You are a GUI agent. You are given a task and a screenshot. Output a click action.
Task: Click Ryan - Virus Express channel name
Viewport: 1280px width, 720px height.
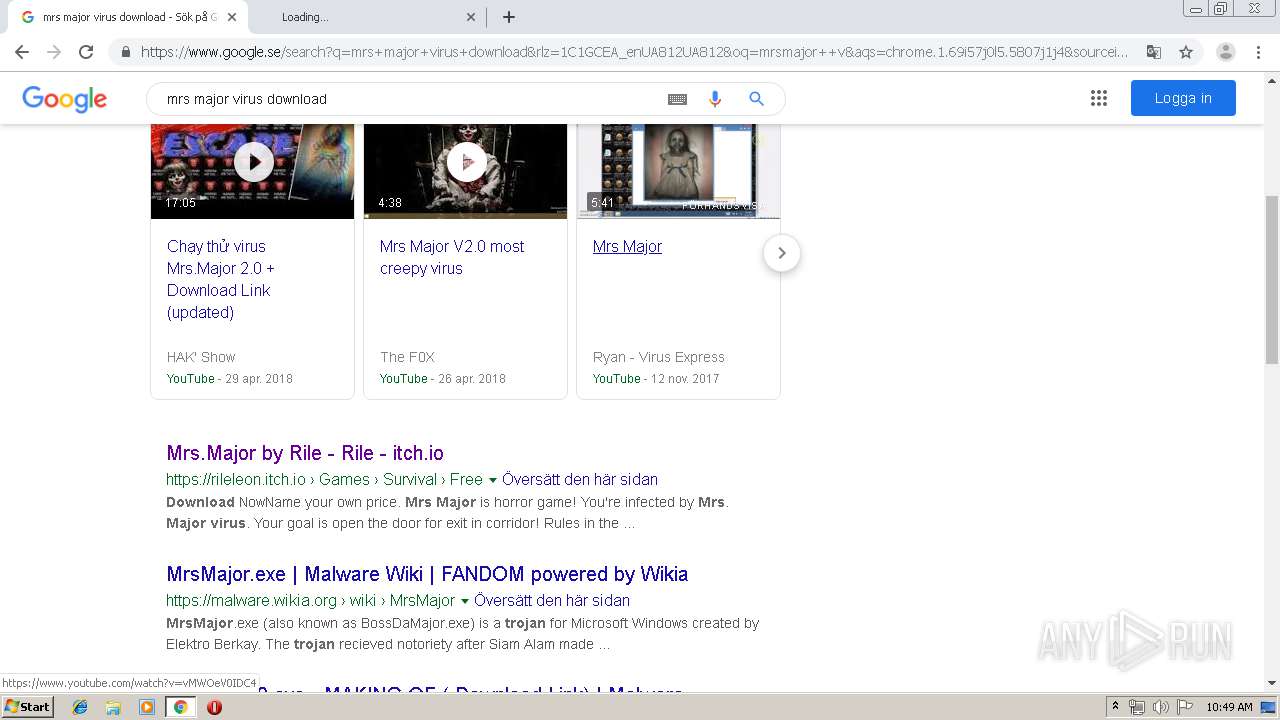658,357
